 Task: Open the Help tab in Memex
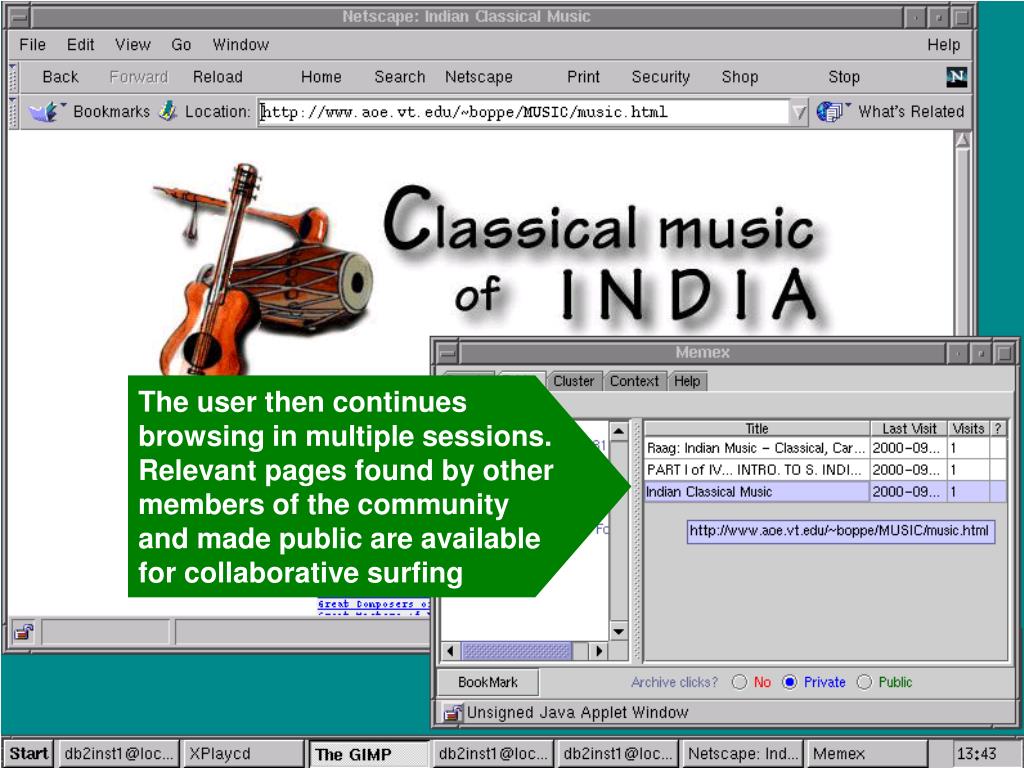coord(687,381)
